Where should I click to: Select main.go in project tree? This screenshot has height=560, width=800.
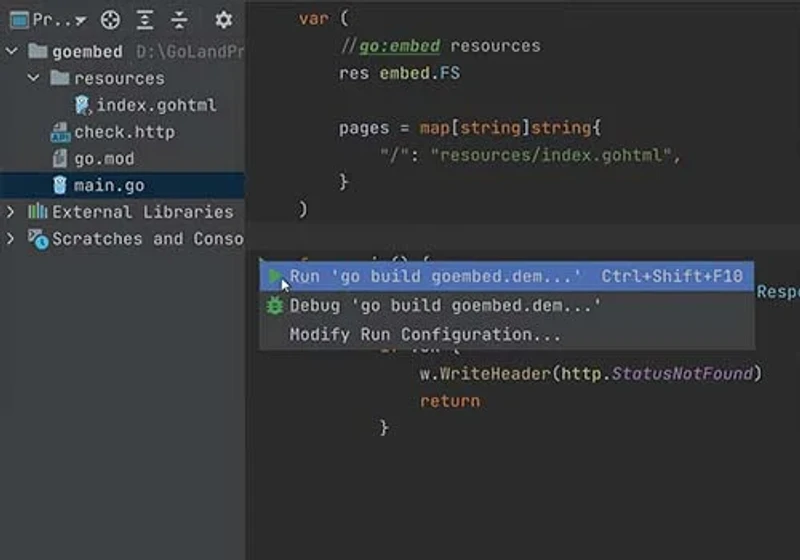(122, 185)
